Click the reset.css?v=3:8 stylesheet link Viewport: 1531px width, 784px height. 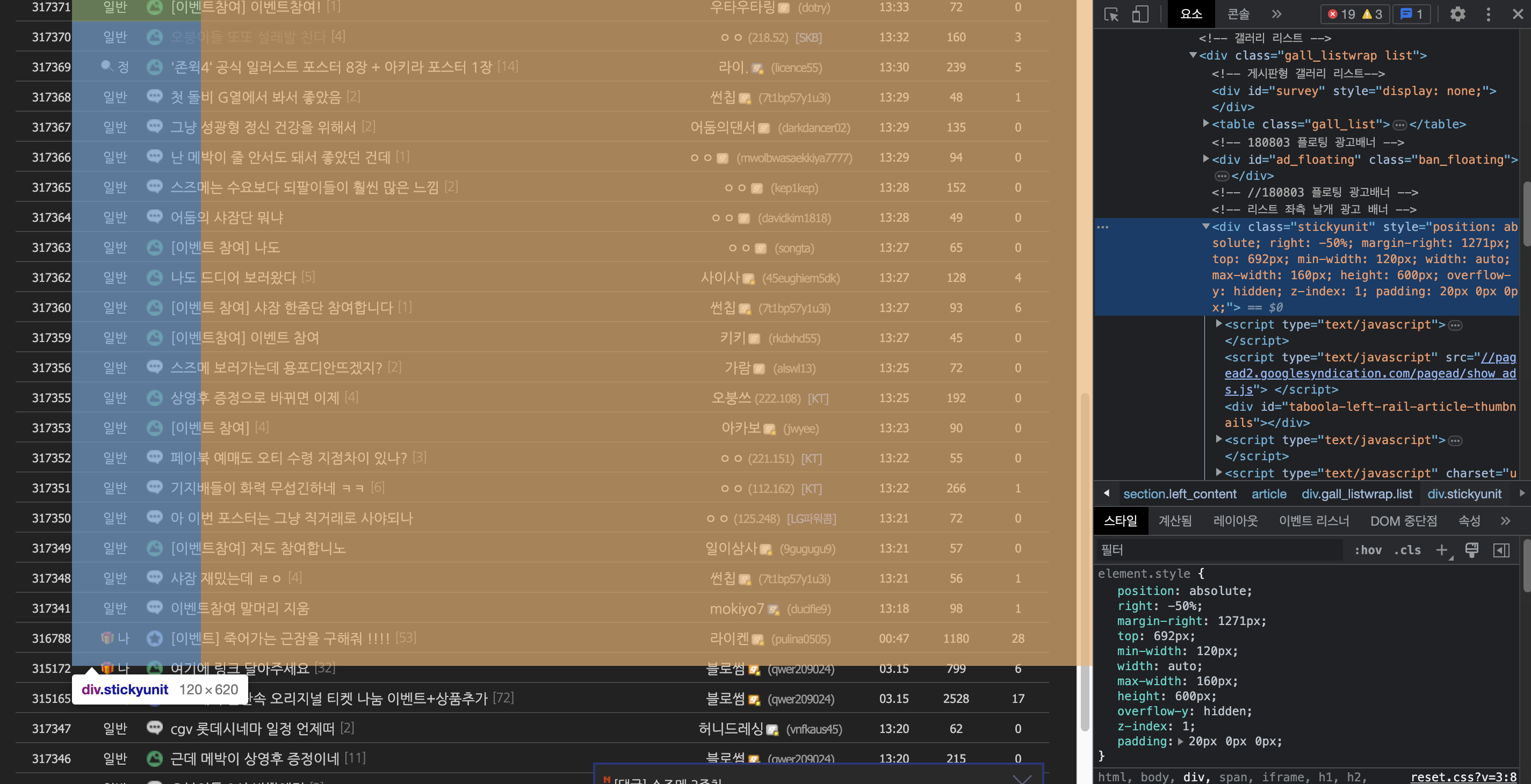click(x=1475, y=777)
